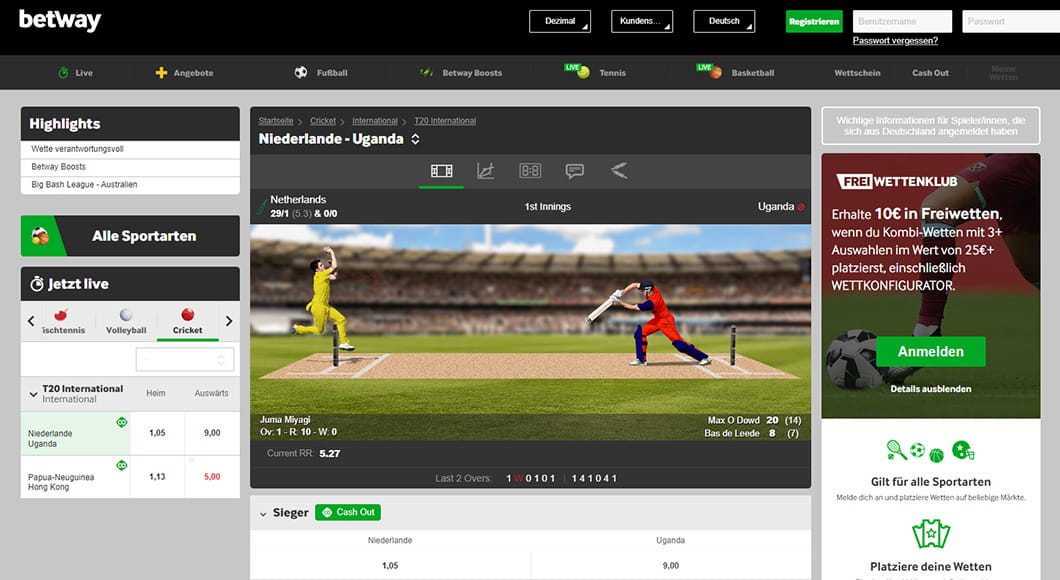Click the Cricket breadcrumb link
Screen dimensions: 1060x580
(x=322, y=121)
